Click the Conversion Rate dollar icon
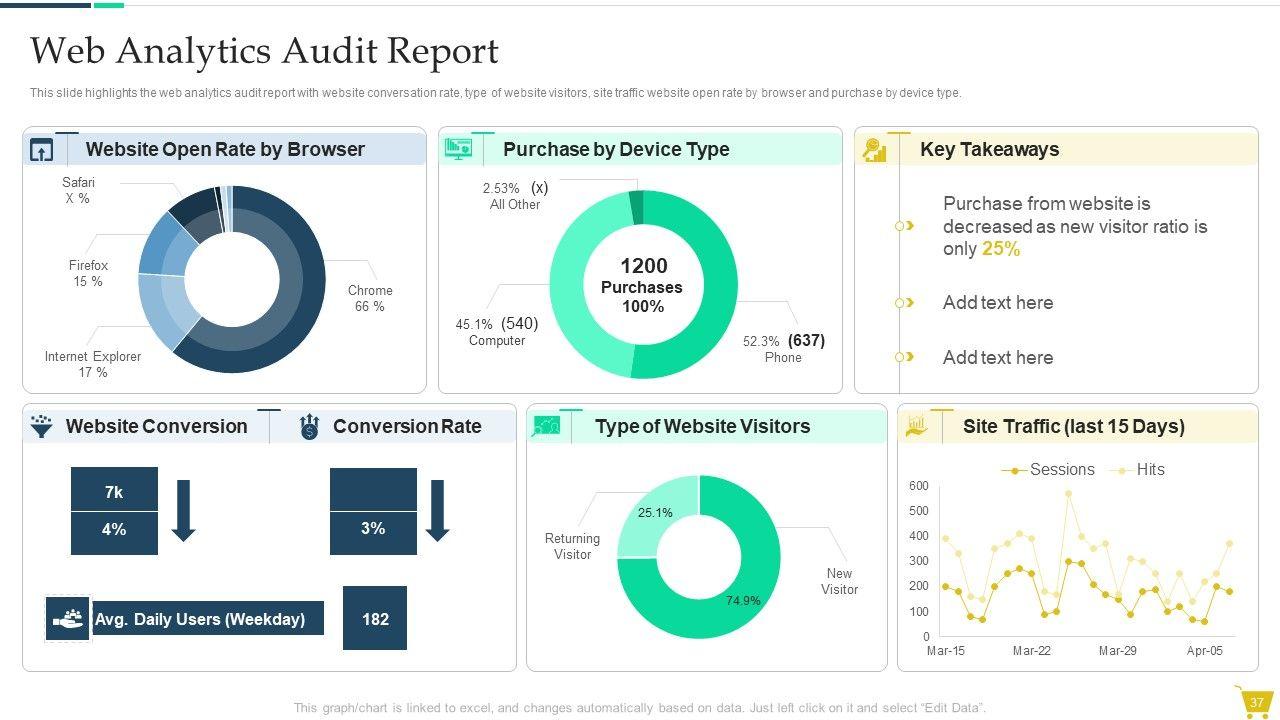Screen dimensions: 1280x720 tap(309, 427)
